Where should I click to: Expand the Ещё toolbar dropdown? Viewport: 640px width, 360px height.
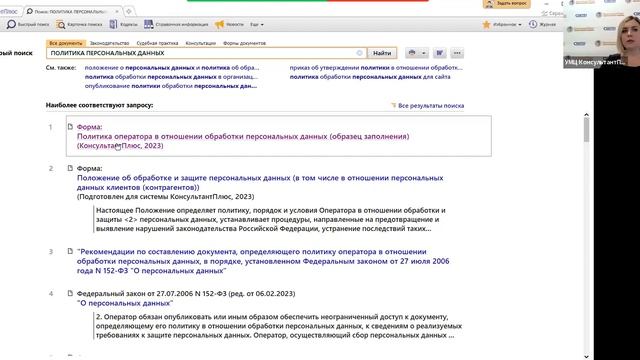coord(256,24)
